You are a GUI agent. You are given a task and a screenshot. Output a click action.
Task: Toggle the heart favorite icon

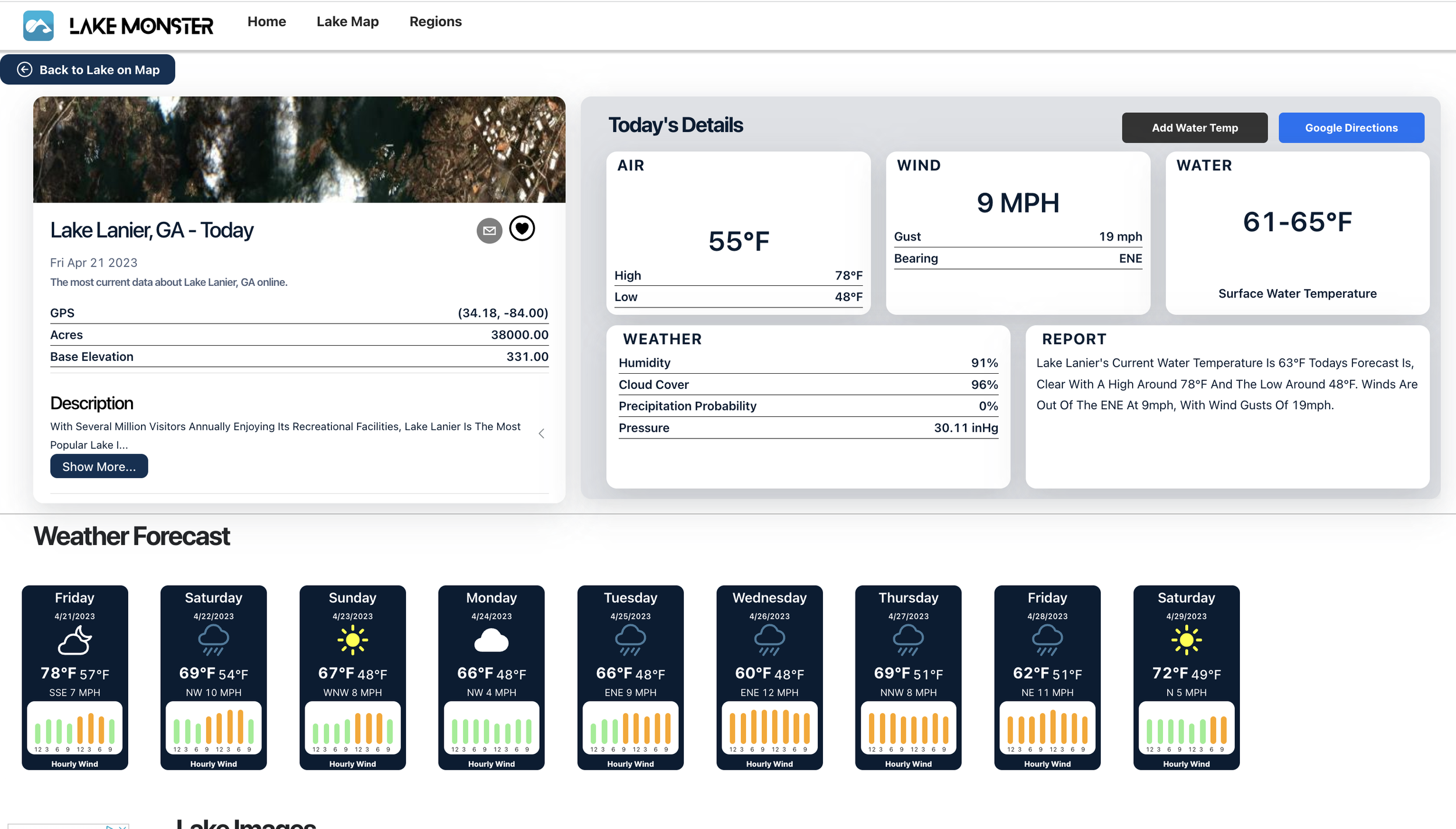(x=522, y=228)
